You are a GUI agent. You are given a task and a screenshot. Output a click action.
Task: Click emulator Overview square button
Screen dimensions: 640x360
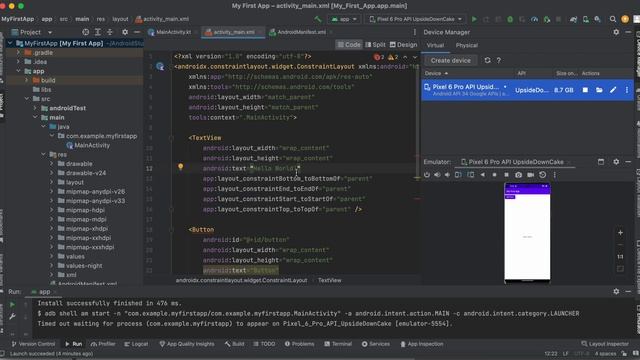[x=506, y=175]
